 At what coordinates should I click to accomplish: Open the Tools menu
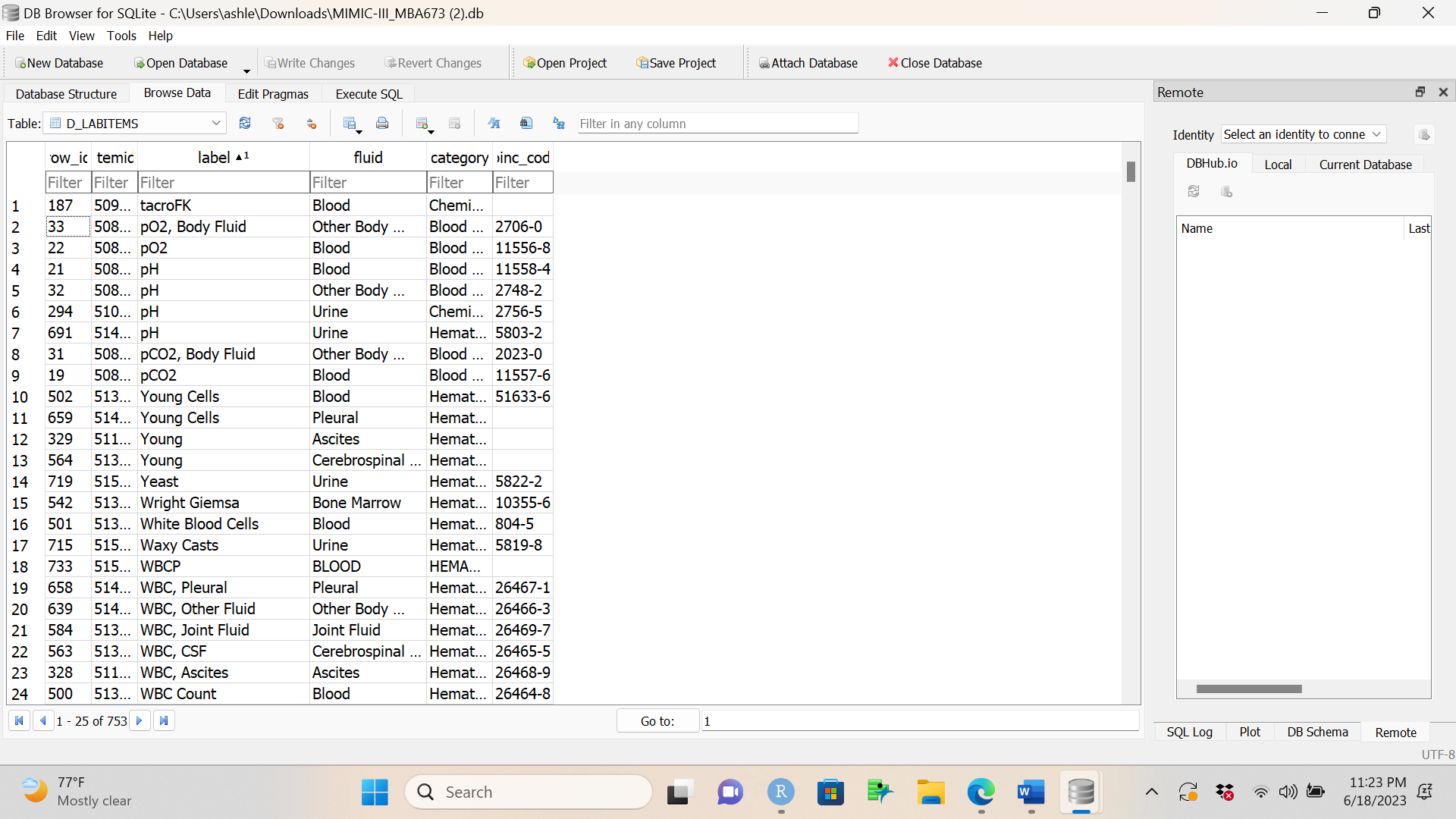[121, 36]
